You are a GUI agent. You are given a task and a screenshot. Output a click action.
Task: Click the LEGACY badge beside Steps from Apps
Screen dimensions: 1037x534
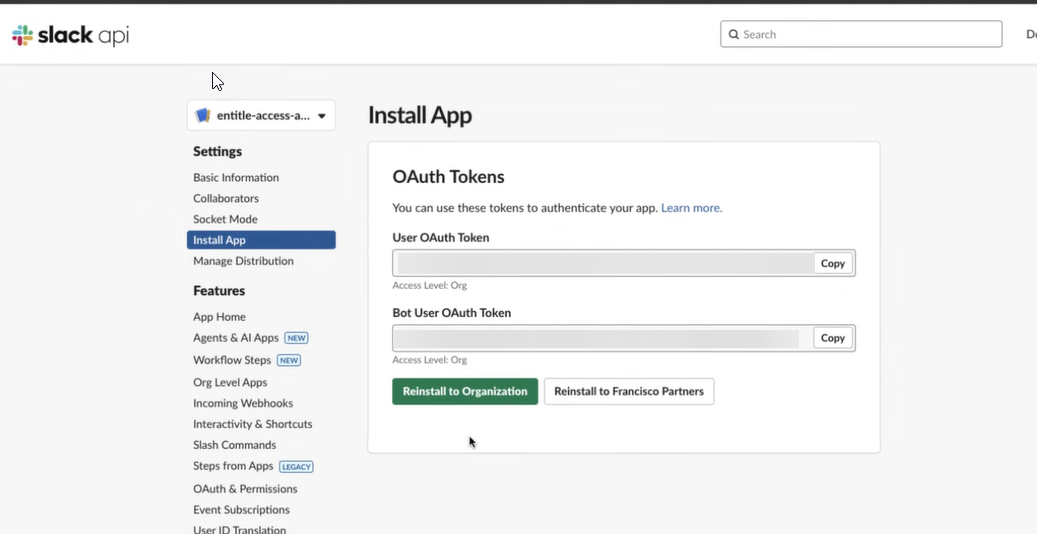[296, 467]
